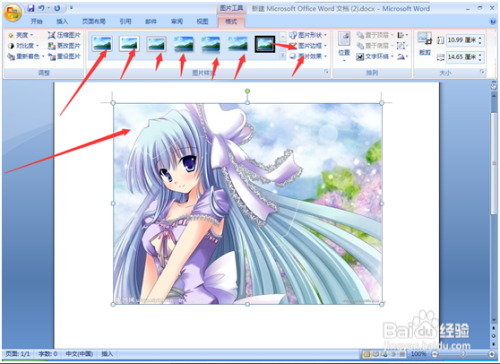Apply fifth picture style with reflection

coord(211,44)
